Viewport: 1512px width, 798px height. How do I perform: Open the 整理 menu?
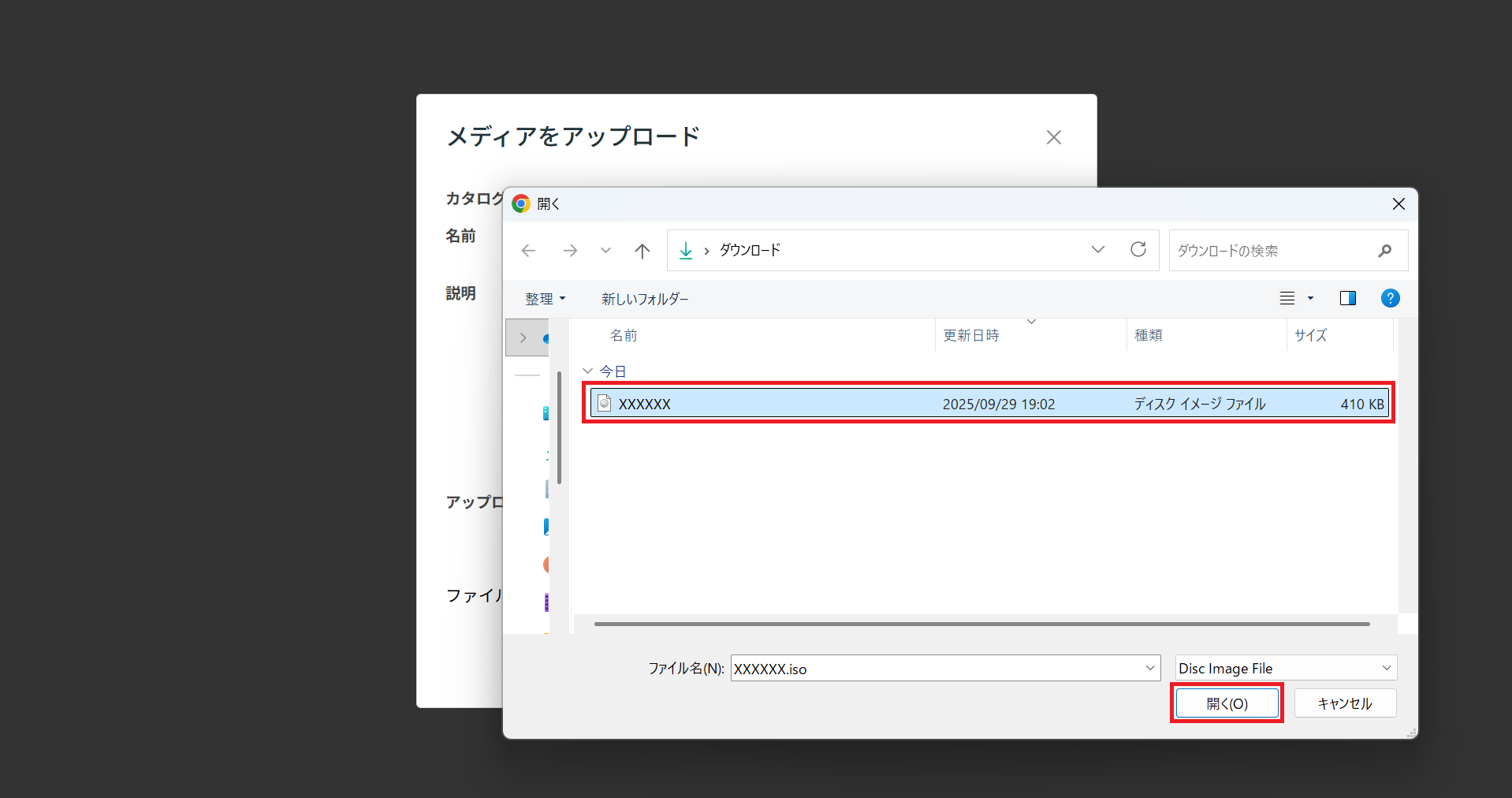click(545, 299)
